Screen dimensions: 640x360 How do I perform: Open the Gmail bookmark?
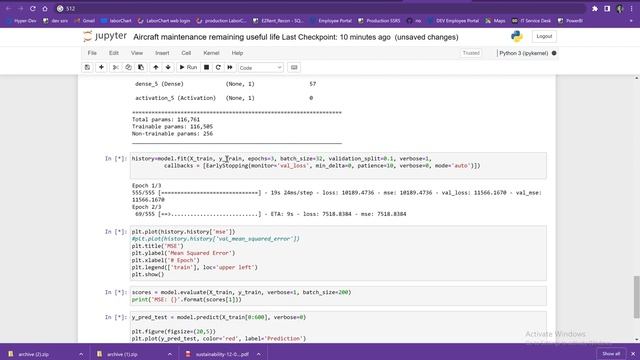pos(84,20)
